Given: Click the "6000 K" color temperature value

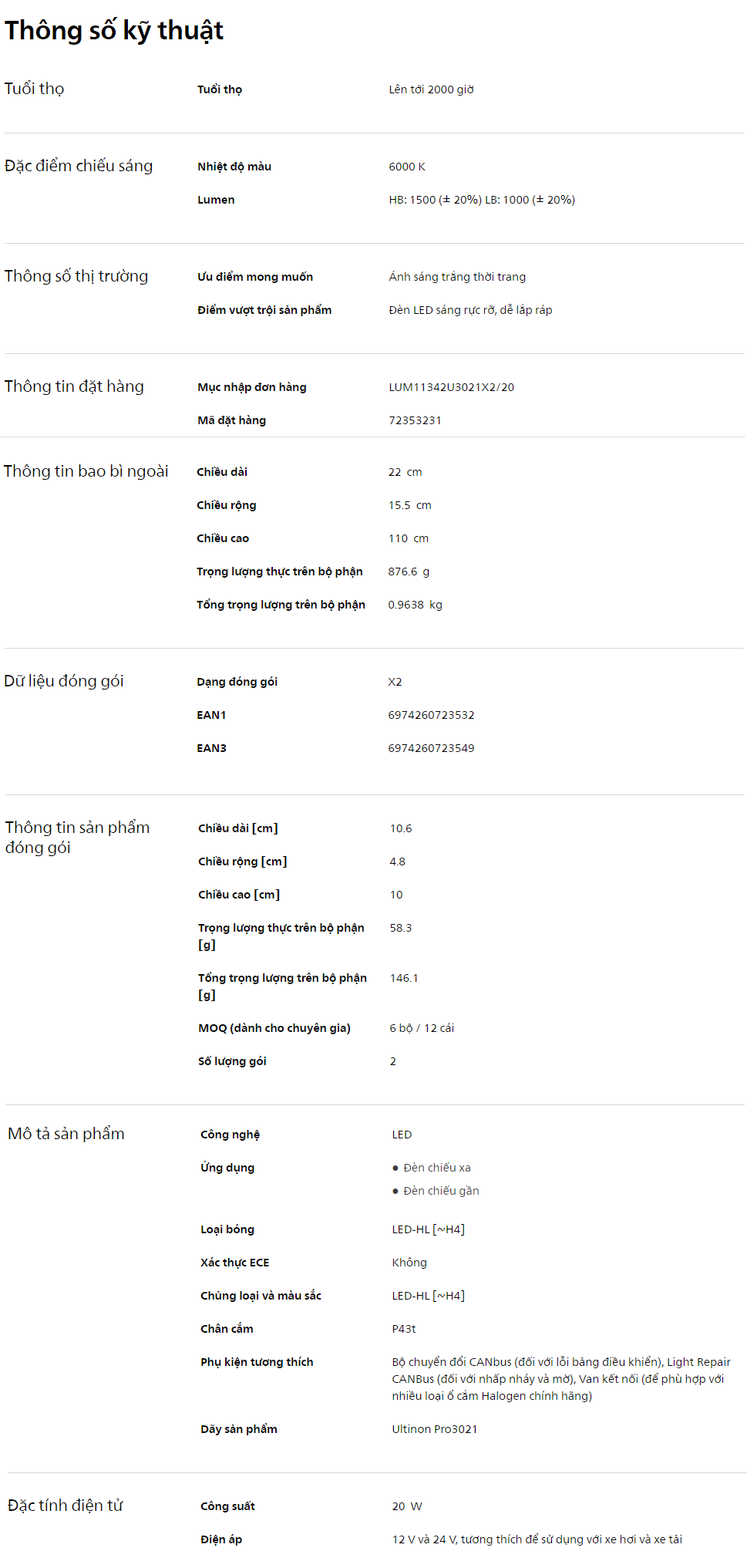Looking at the screenshot, I should (x=407, y=167).
